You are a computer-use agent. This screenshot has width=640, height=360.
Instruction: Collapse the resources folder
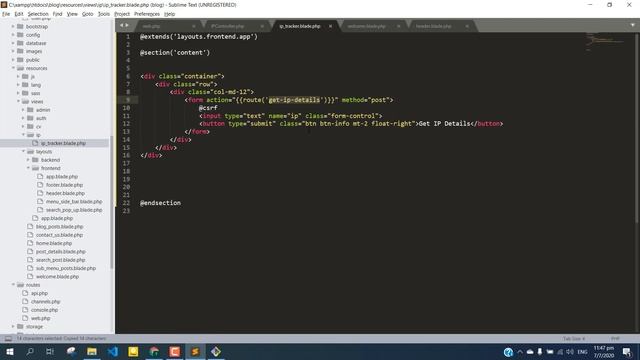[13, 68]
